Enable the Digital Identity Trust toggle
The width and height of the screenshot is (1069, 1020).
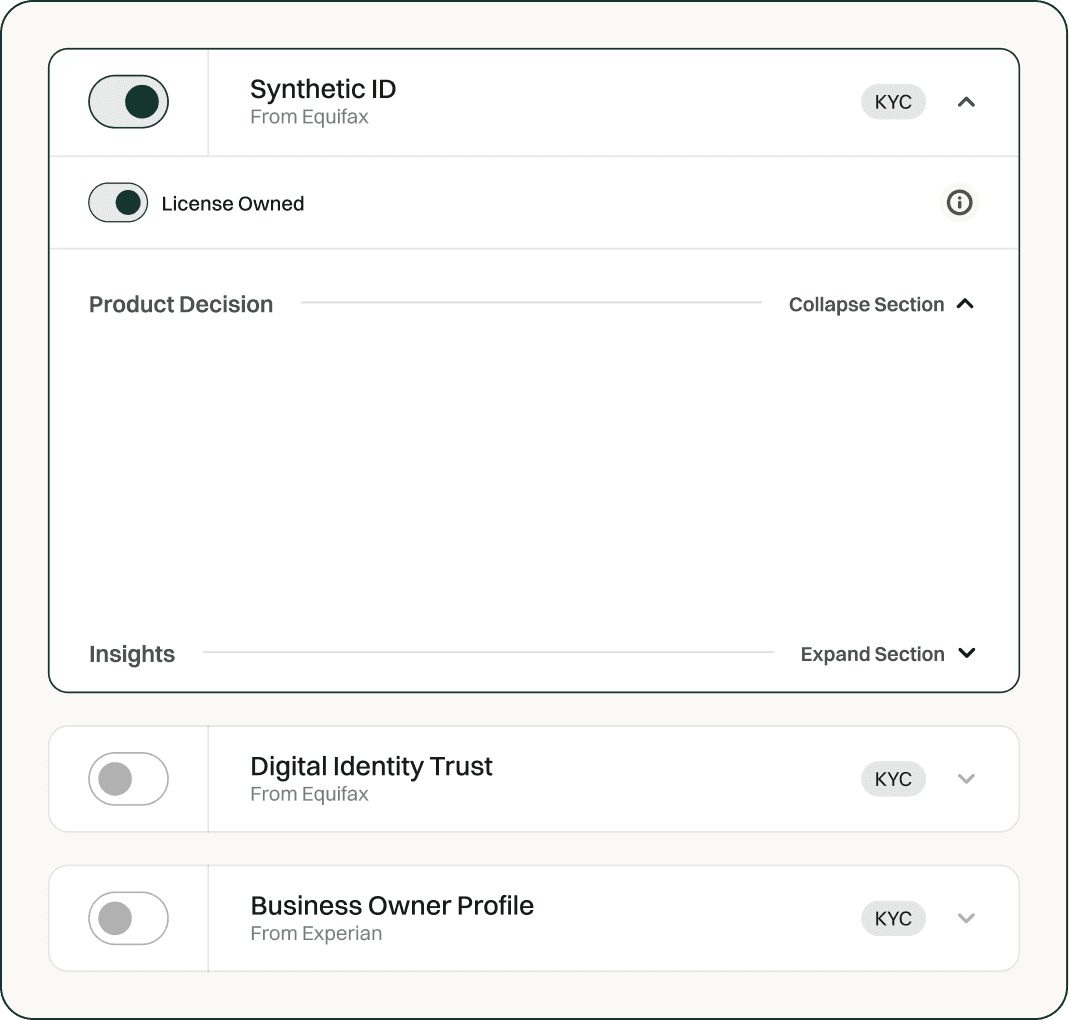point(129,779)
